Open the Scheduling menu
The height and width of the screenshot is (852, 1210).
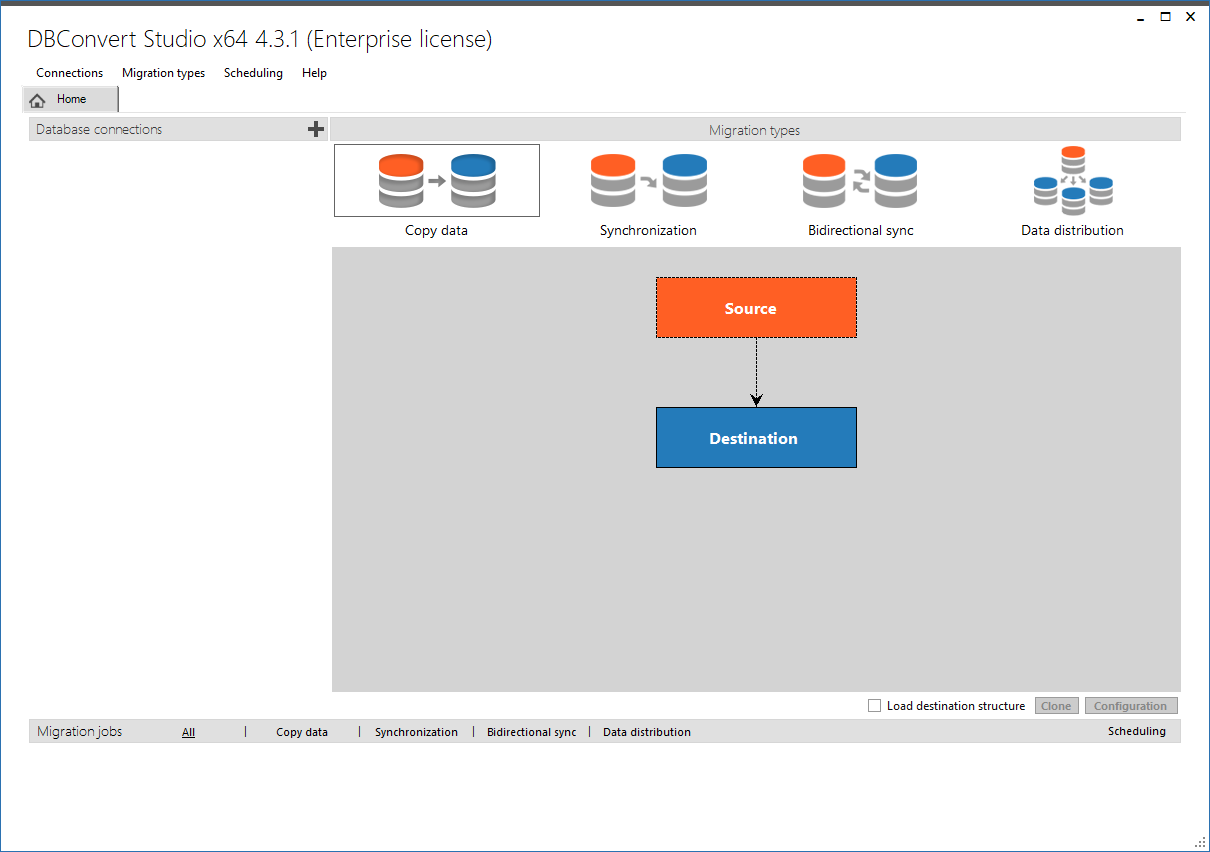(253, 73)
